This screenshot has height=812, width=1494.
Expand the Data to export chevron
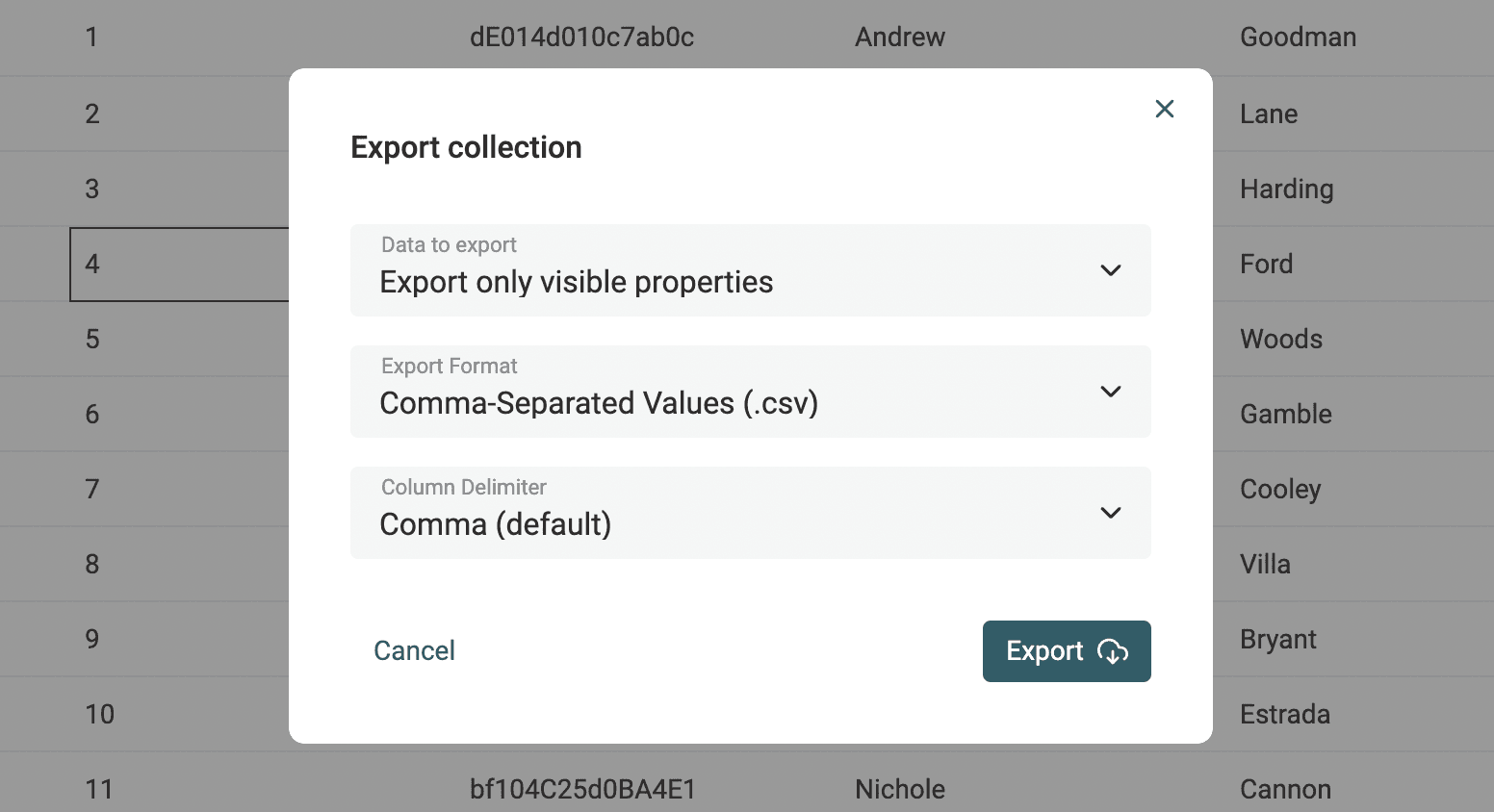(x=1111, y=270)
